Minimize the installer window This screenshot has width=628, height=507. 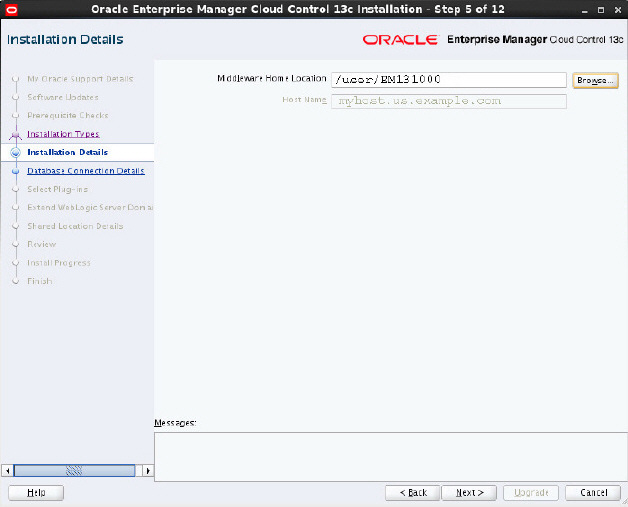pos(585,10)
